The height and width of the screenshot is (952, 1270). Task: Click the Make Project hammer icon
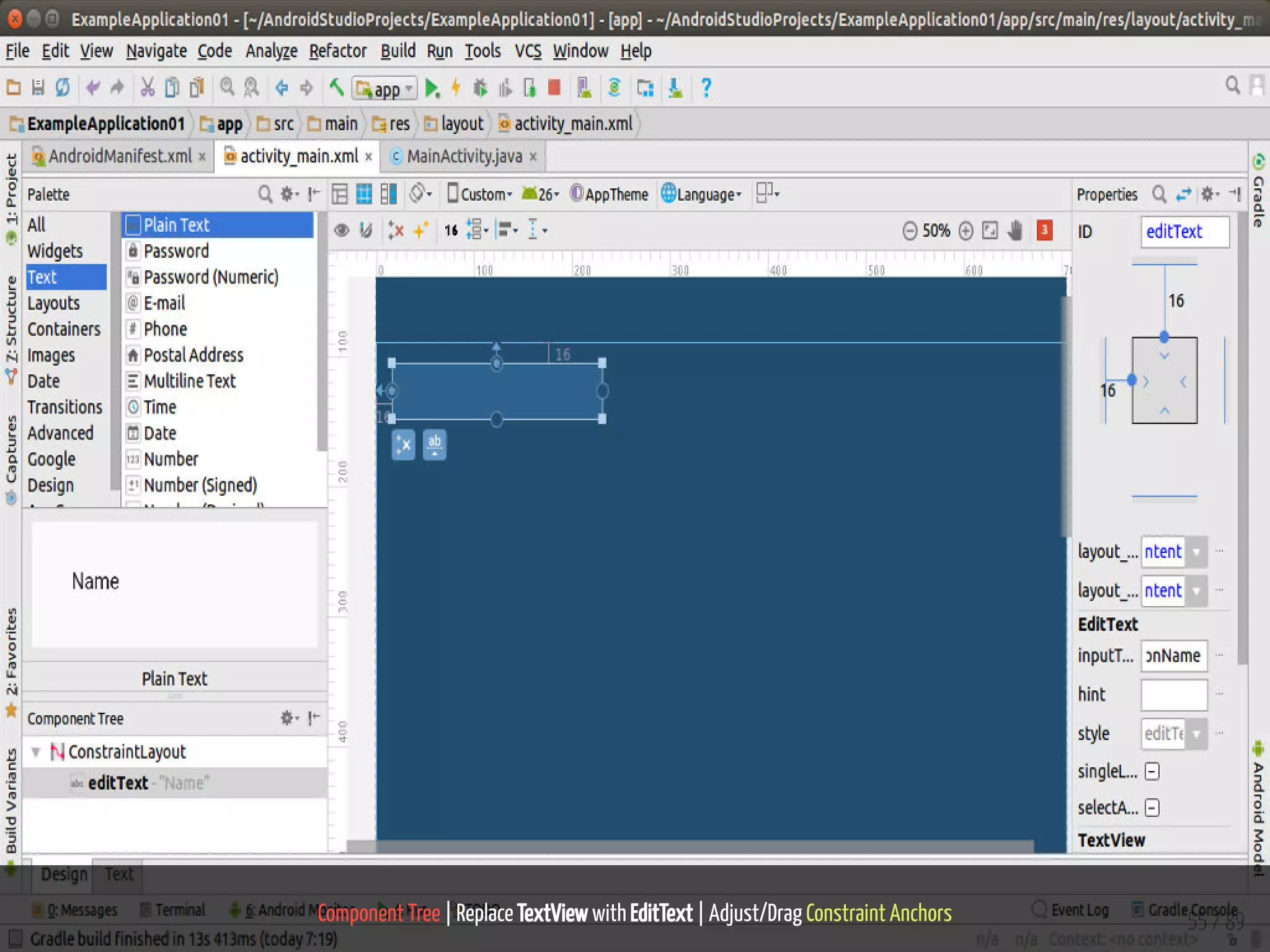coord(336,87)
